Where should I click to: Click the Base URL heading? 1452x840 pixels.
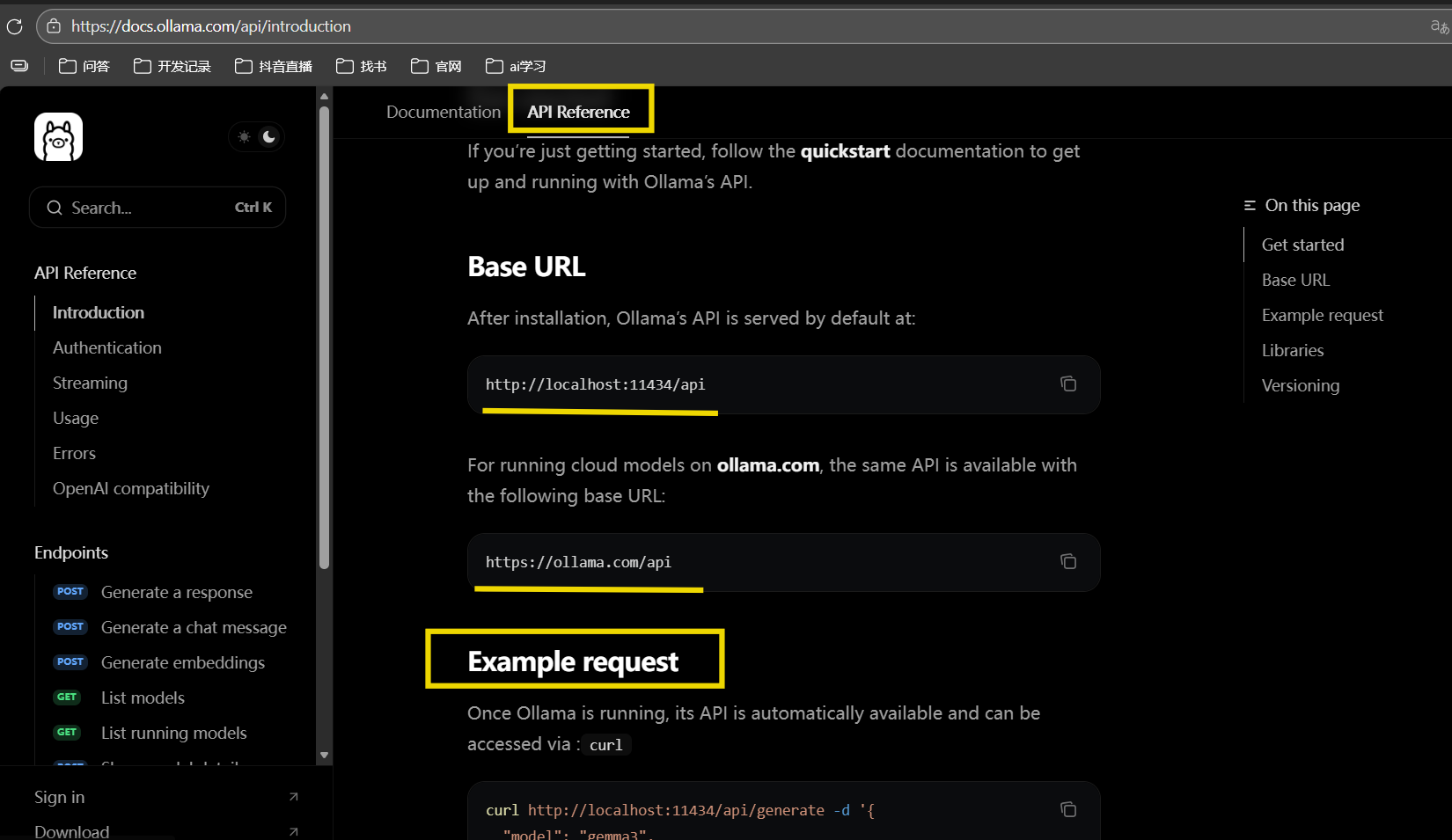coord(526,267)
